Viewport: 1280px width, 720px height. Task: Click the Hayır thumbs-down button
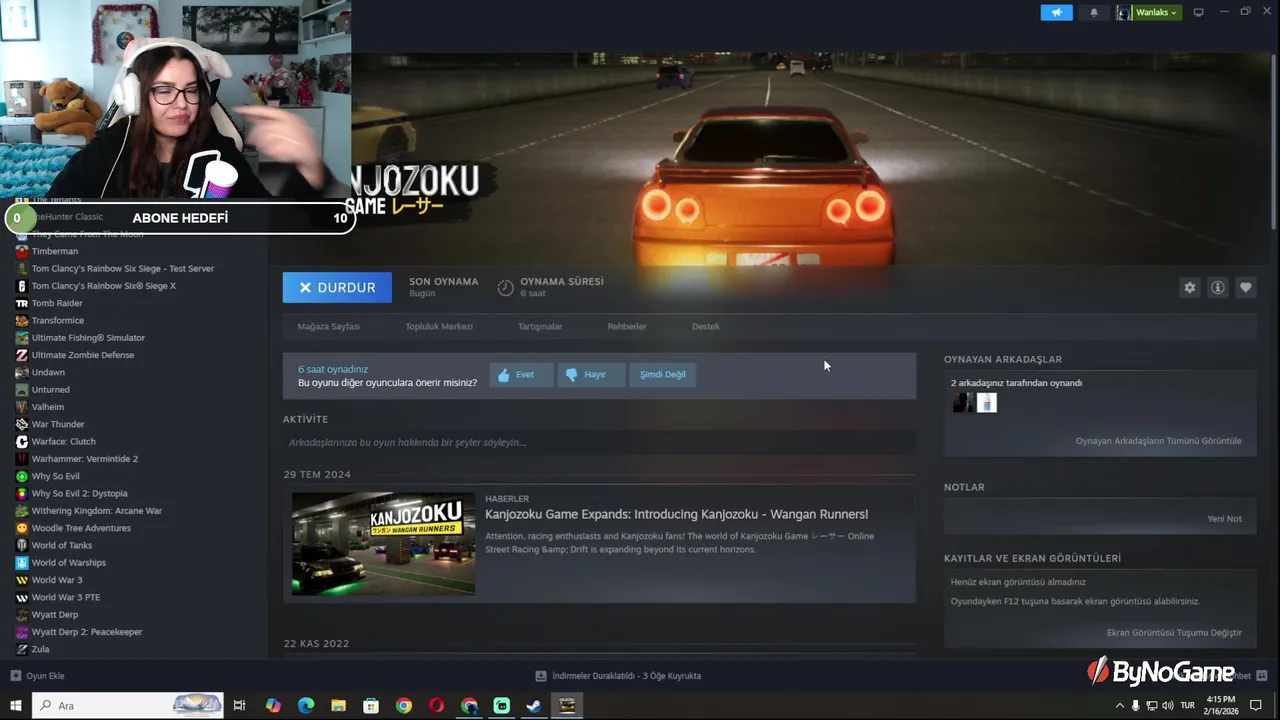click(591, 375)
